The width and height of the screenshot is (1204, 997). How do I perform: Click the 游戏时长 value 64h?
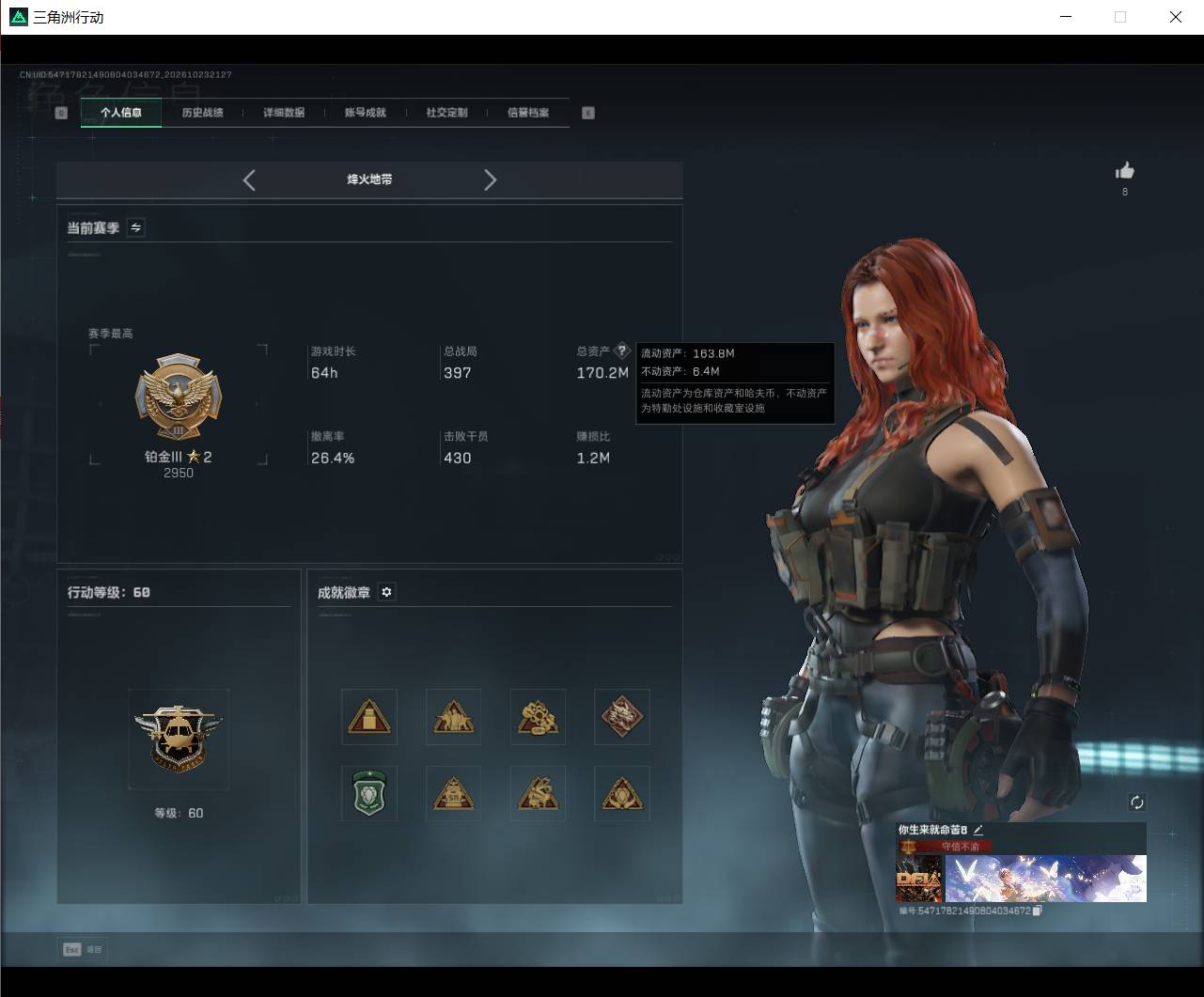pyautogui.click(x=324, y=373)
